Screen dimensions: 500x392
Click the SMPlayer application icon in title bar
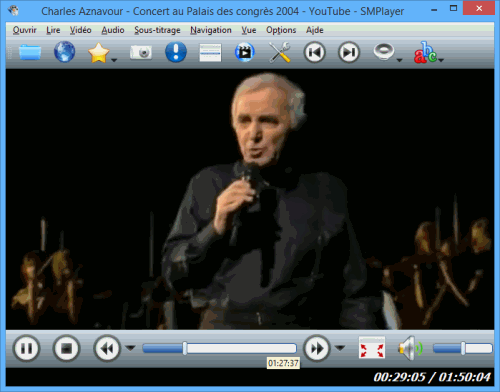pyautogui.click(x=14, y=10)
